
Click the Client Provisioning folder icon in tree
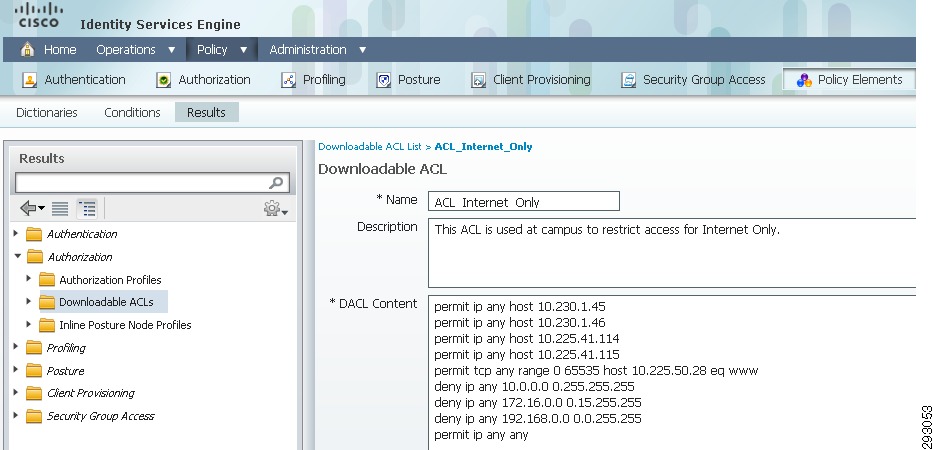click(x=34, y=393)
